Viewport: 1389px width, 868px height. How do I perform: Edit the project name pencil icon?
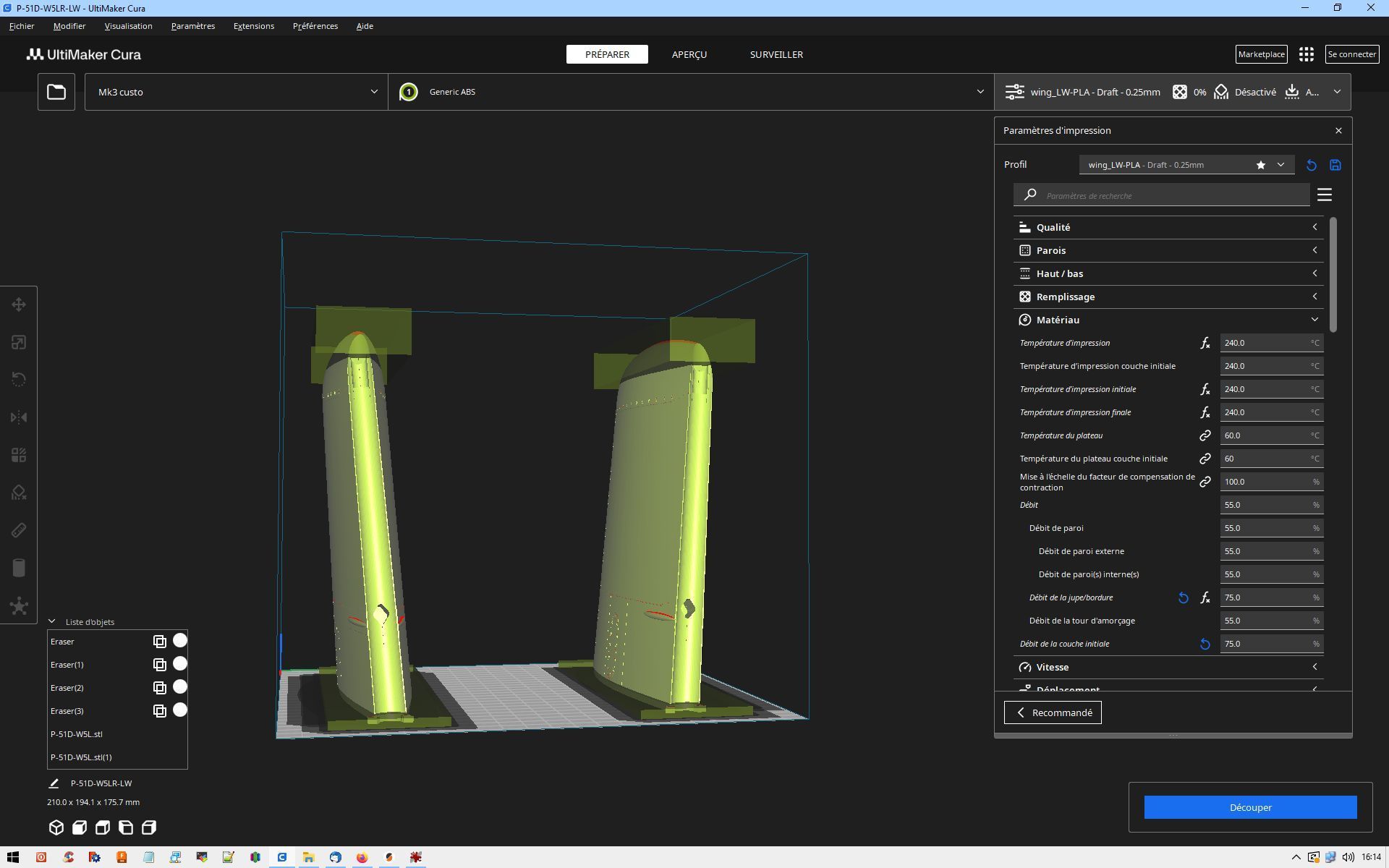click(x=54, y=783)
